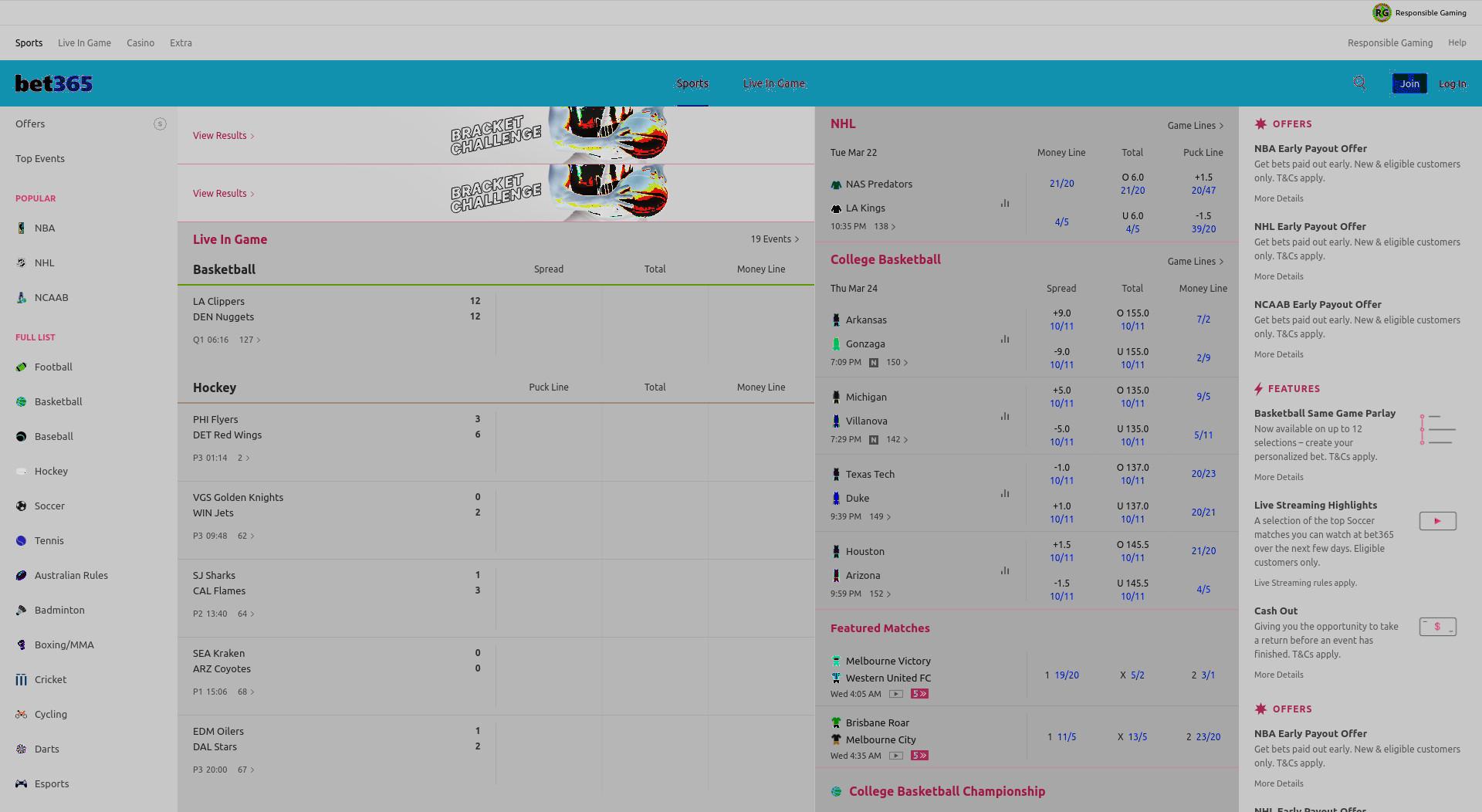Click the bet365 logo
The height and width of the screenshot is (812, 1482).
(x=54, y=83)
